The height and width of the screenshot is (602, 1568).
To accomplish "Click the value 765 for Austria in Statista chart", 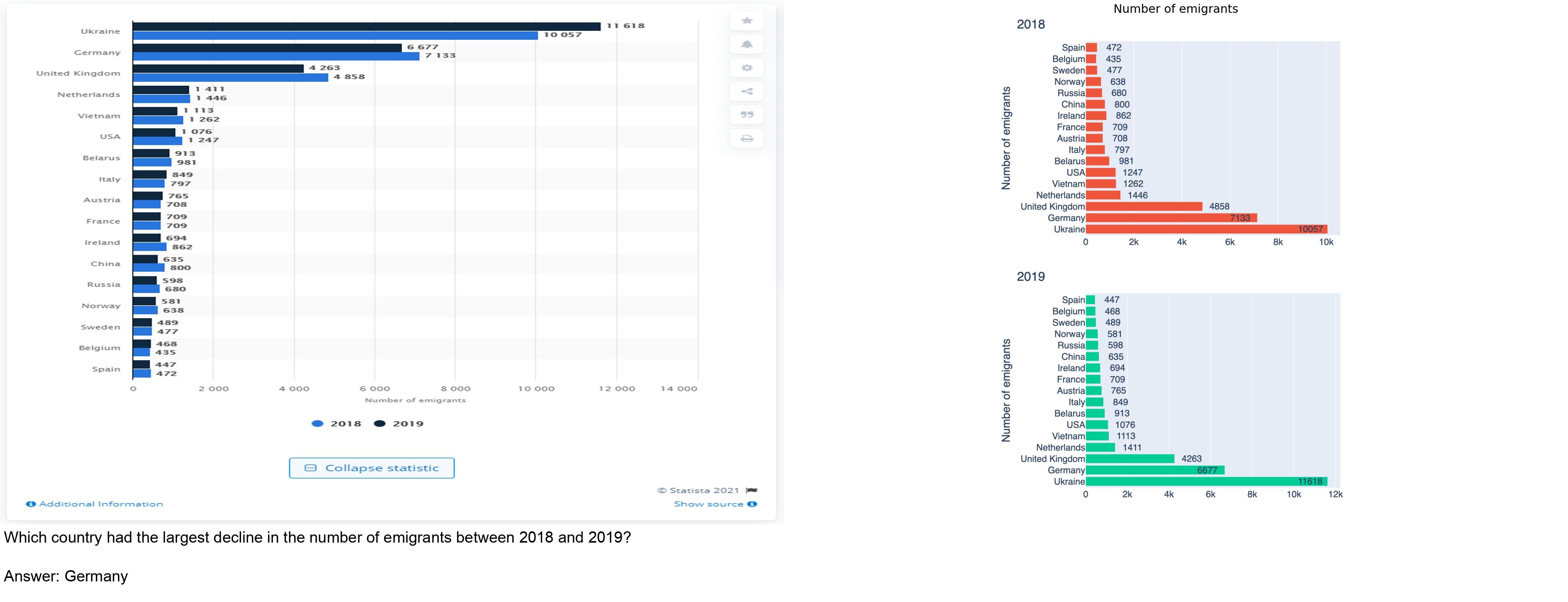I will point(179,196).
